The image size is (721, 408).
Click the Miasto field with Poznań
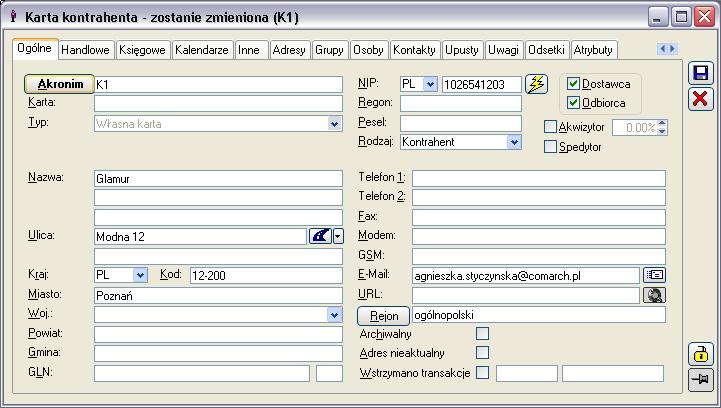(x=218, y=295)
